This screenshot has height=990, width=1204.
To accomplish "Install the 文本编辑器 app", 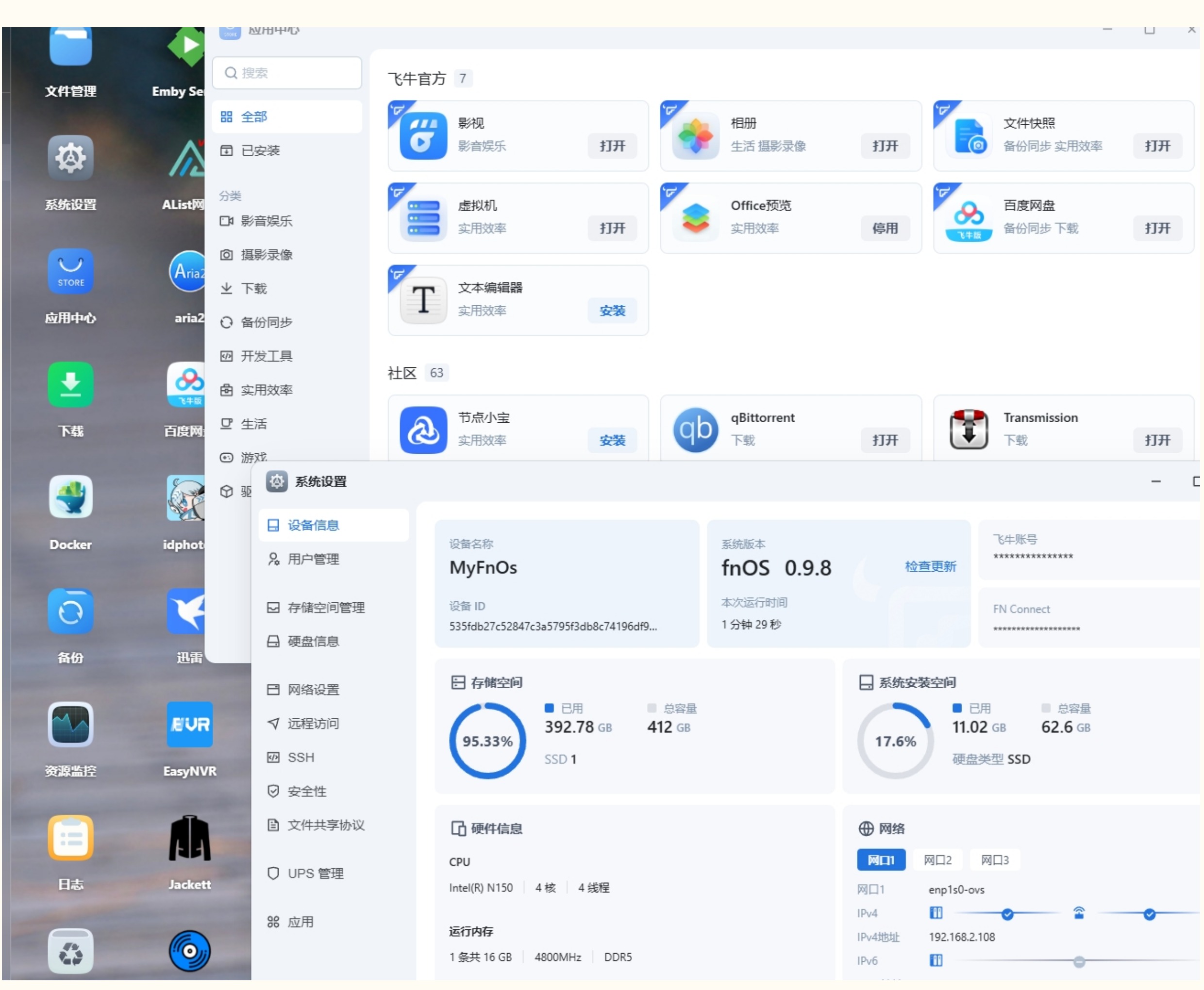I will click(612, 311).
